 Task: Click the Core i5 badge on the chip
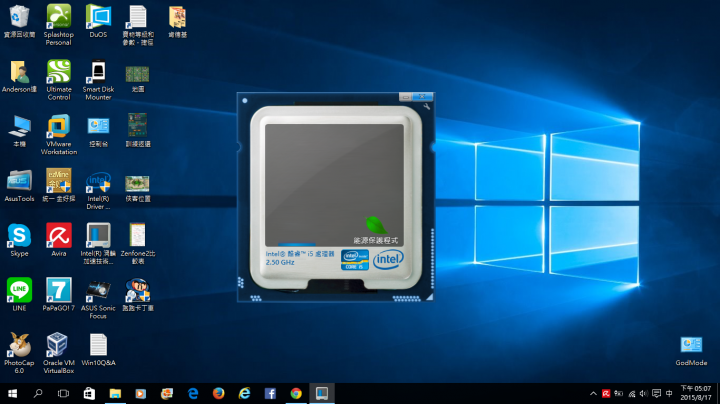click(x=354, y=260)
